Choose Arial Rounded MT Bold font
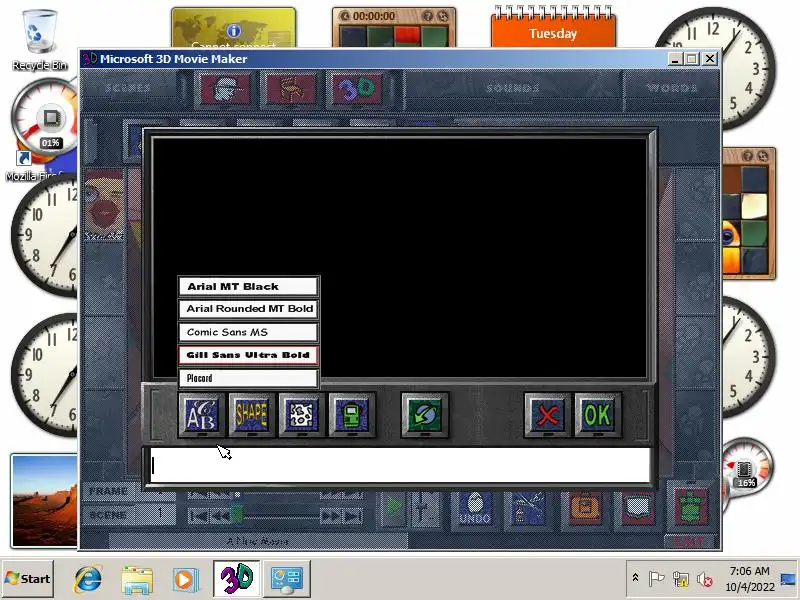Viewport: 800px width, 600px height. click(248, 309)
